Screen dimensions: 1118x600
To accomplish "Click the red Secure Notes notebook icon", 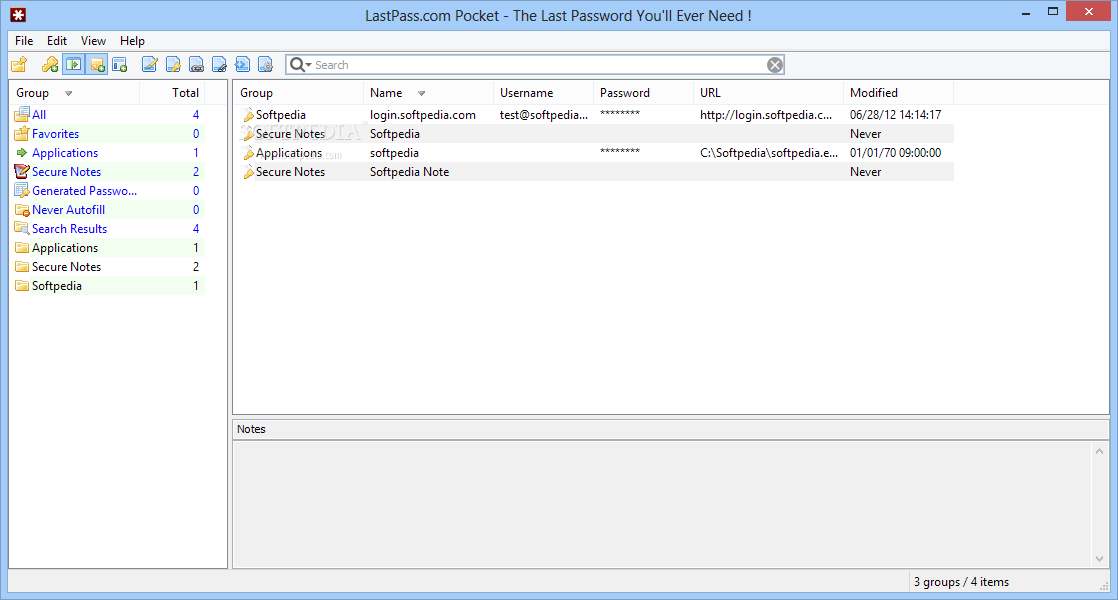I will 22,172.
